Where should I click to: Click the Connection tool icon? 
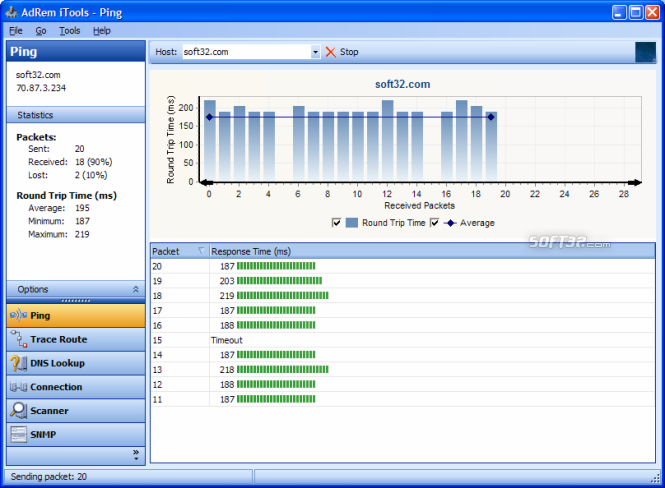point(18,387)
